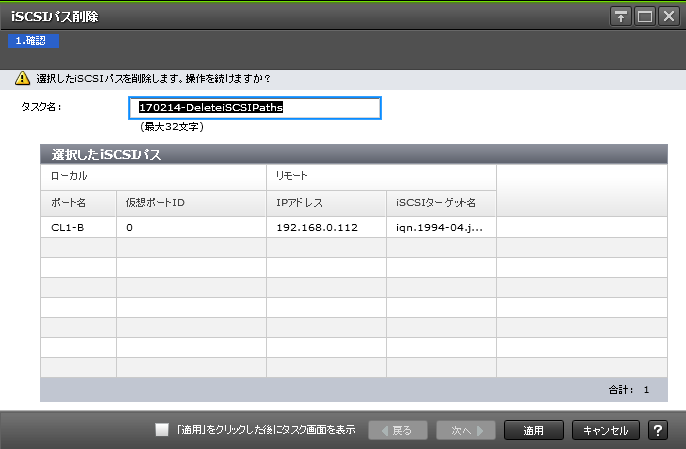This screenshot has height=449, width=686.
Task: Click the yellow warning triangle icon
Action: tap(22, 78)
